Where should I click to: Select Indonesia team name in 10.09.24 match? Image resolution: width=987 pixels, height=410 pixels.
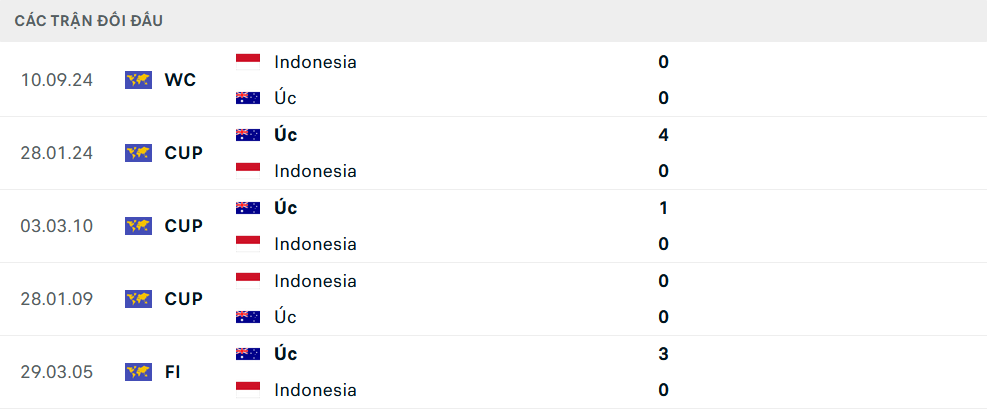coord(315,62)
